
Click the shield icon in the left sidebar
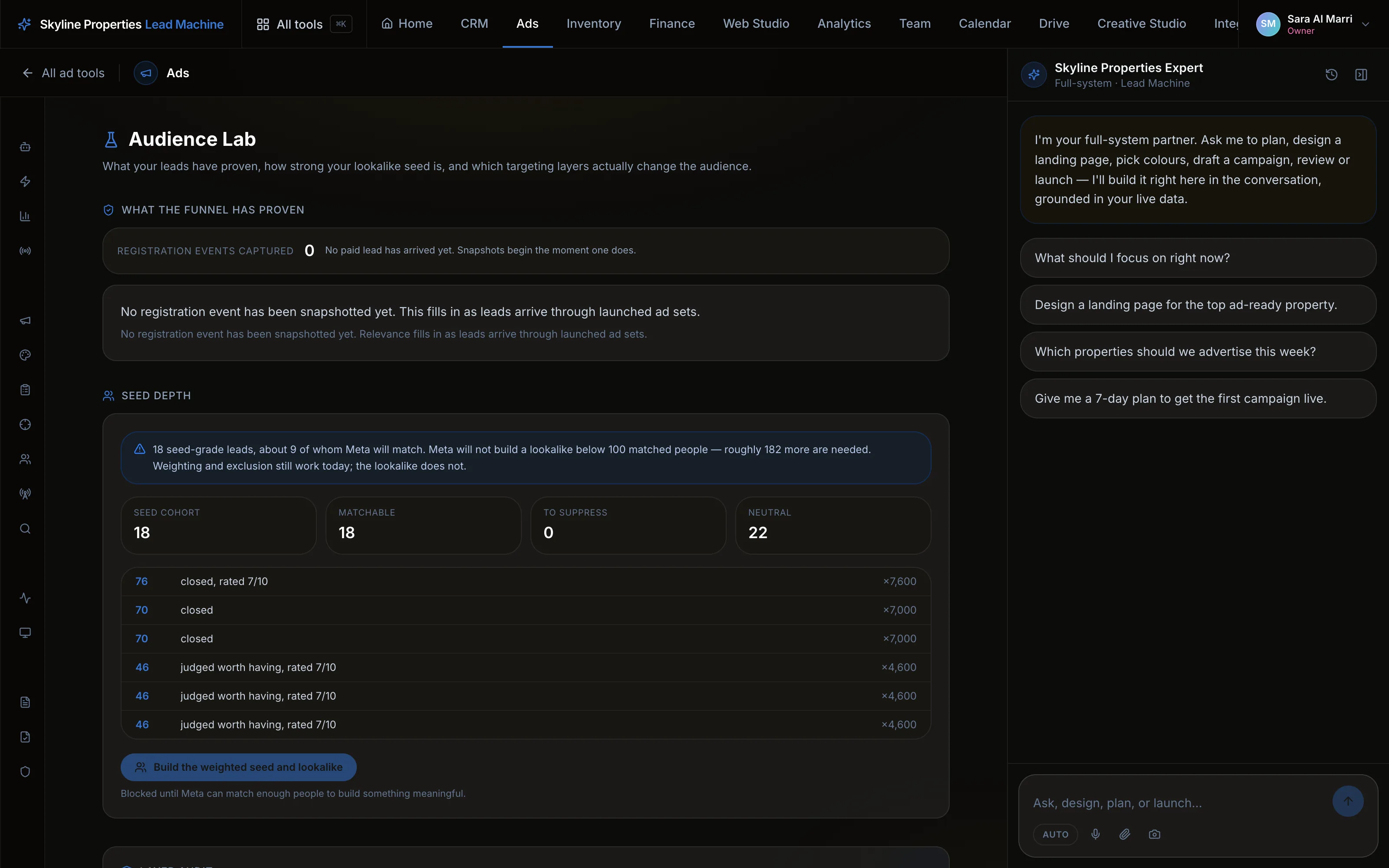(25, 772)
